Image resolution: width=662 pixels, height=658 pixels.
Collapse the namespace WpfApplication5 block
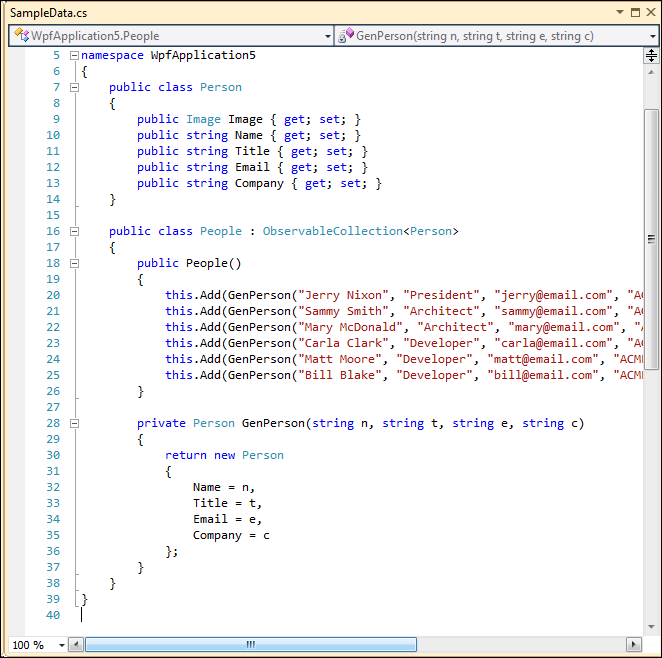[x=74, y=55]
